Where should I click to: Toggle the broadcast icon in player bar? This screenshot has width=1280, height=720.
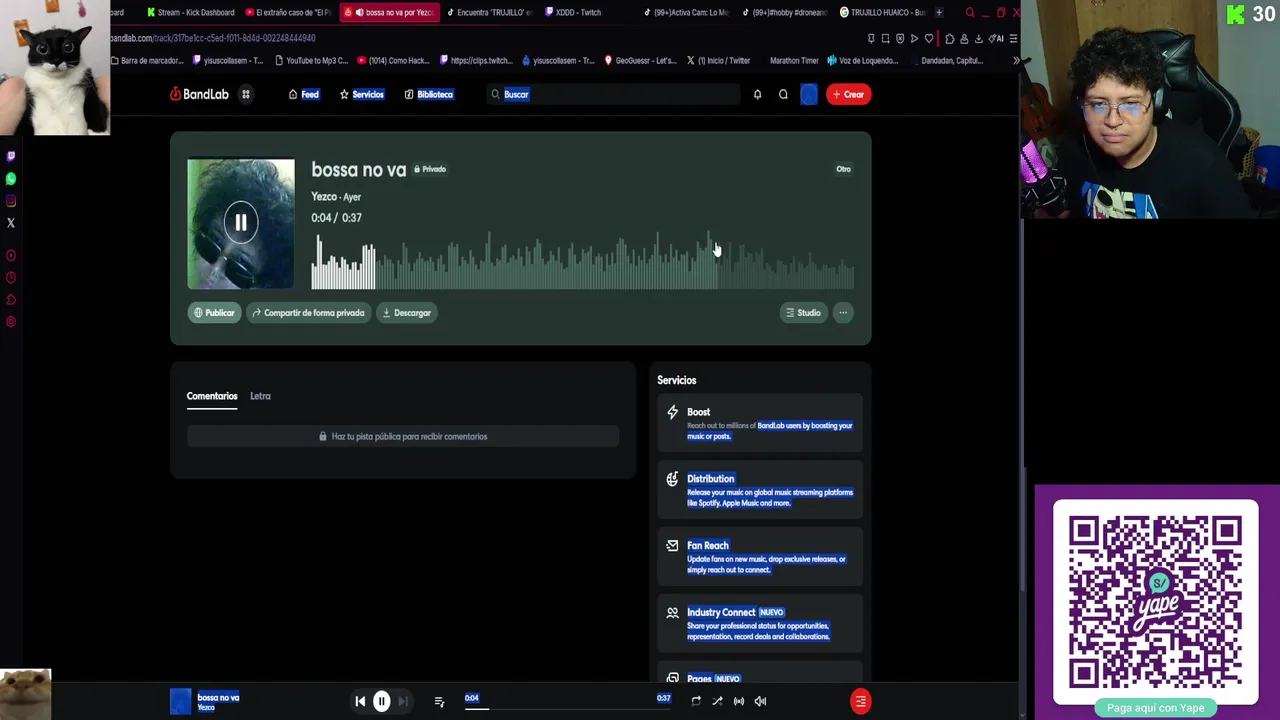coord(739,701)
